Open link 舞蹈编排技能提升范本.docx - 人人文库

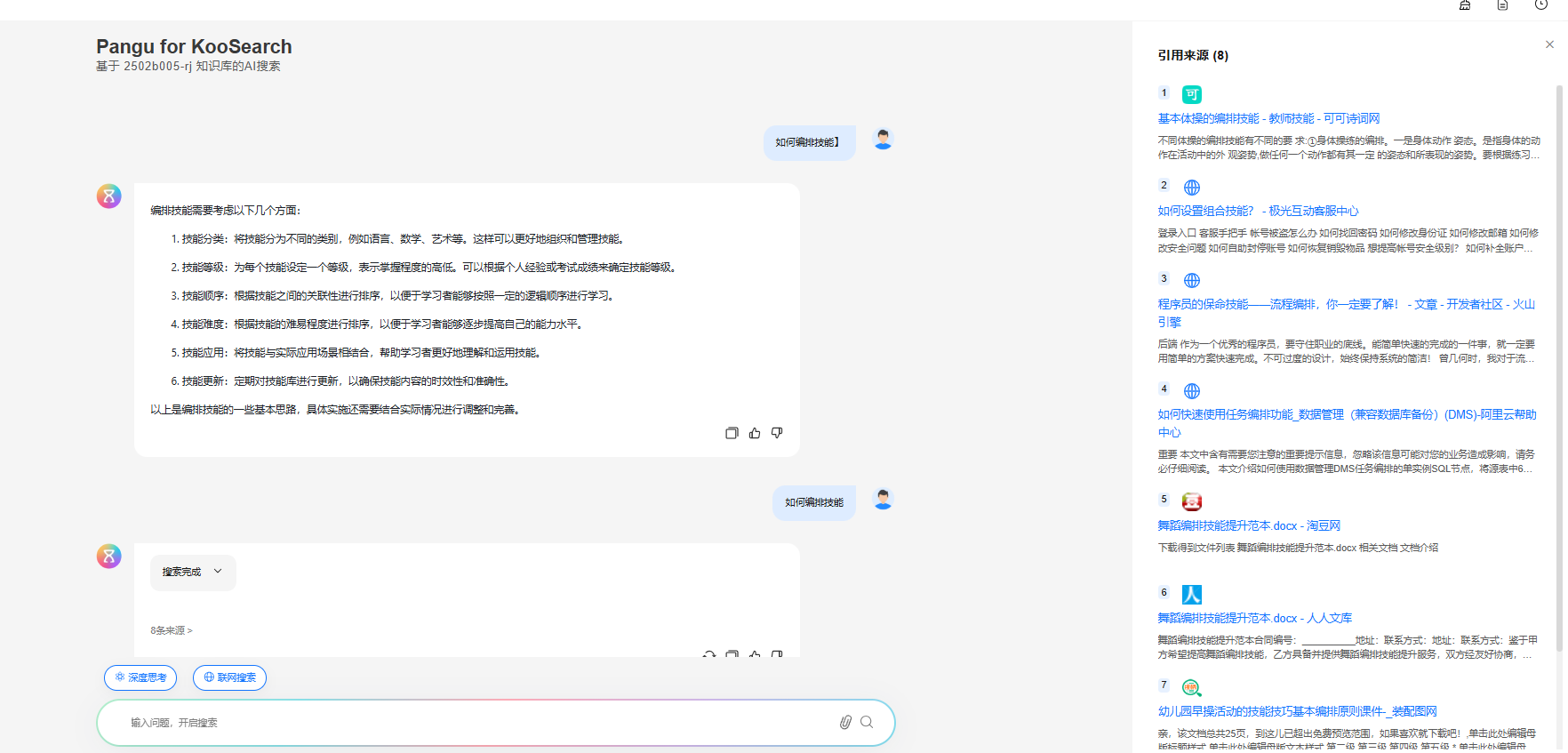pos(1254,618)
